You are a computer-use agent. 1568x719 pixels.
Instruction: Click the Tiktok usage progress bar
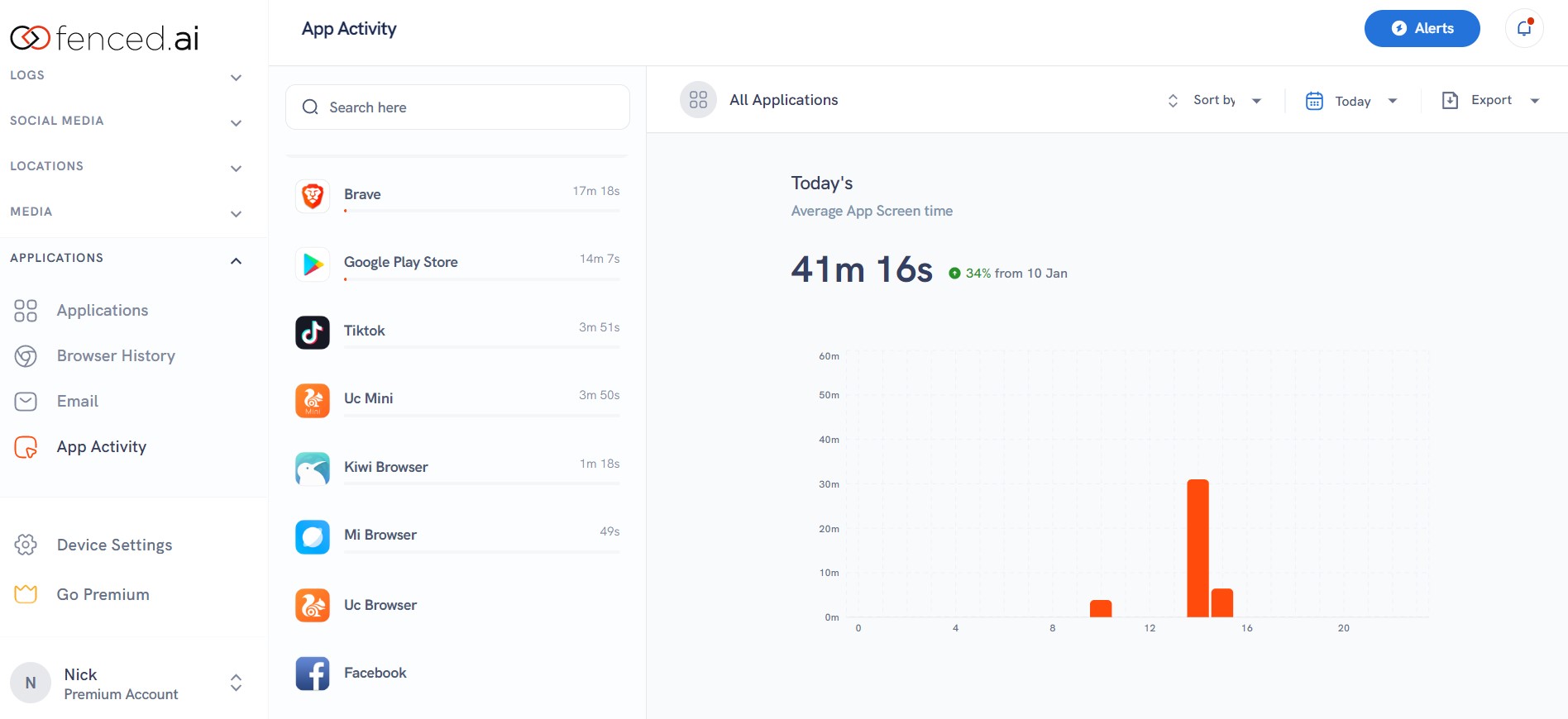click(482, 347)
